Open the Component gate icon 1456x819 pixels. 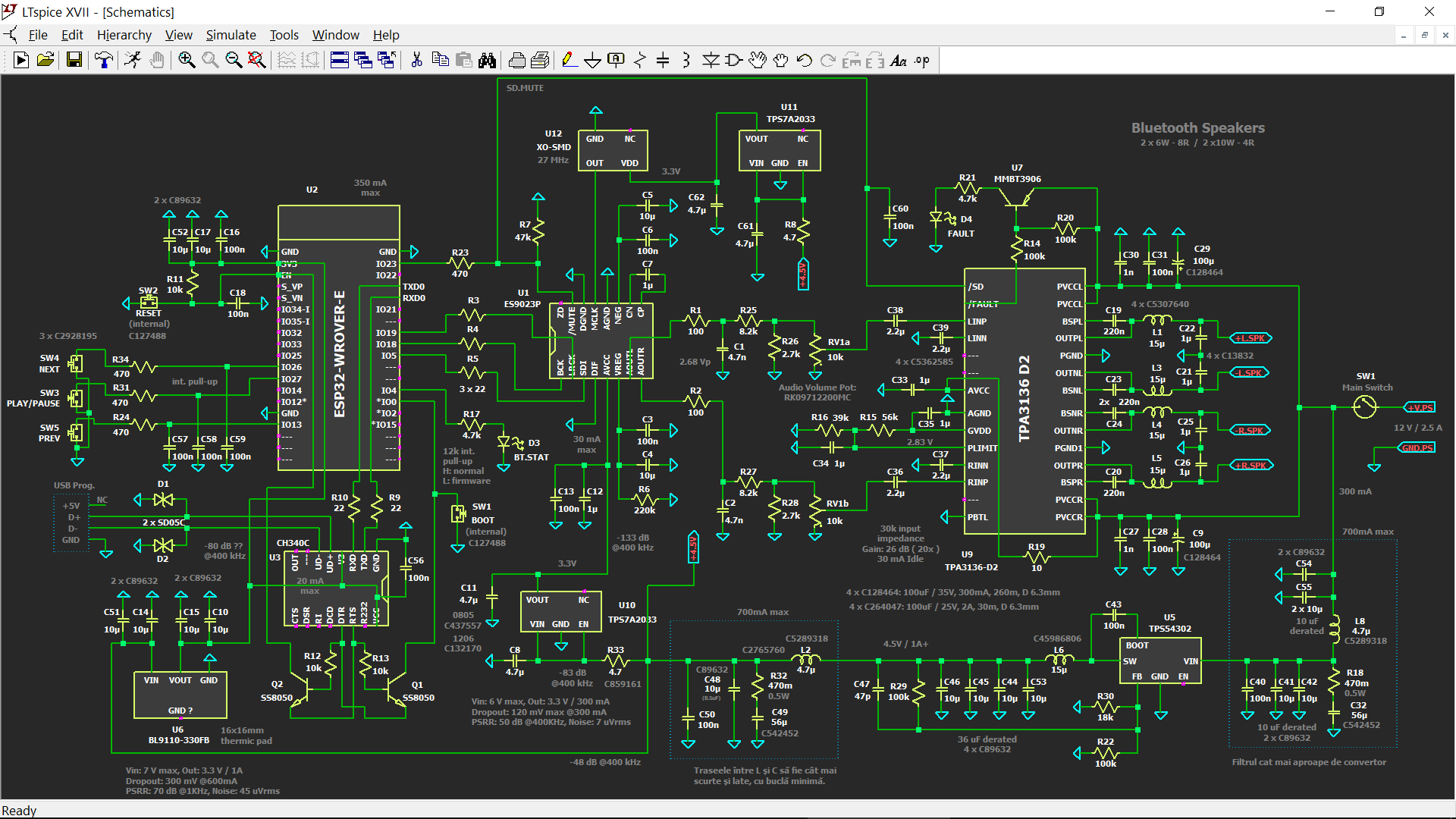pyautogui.click(x=733, y=60)
